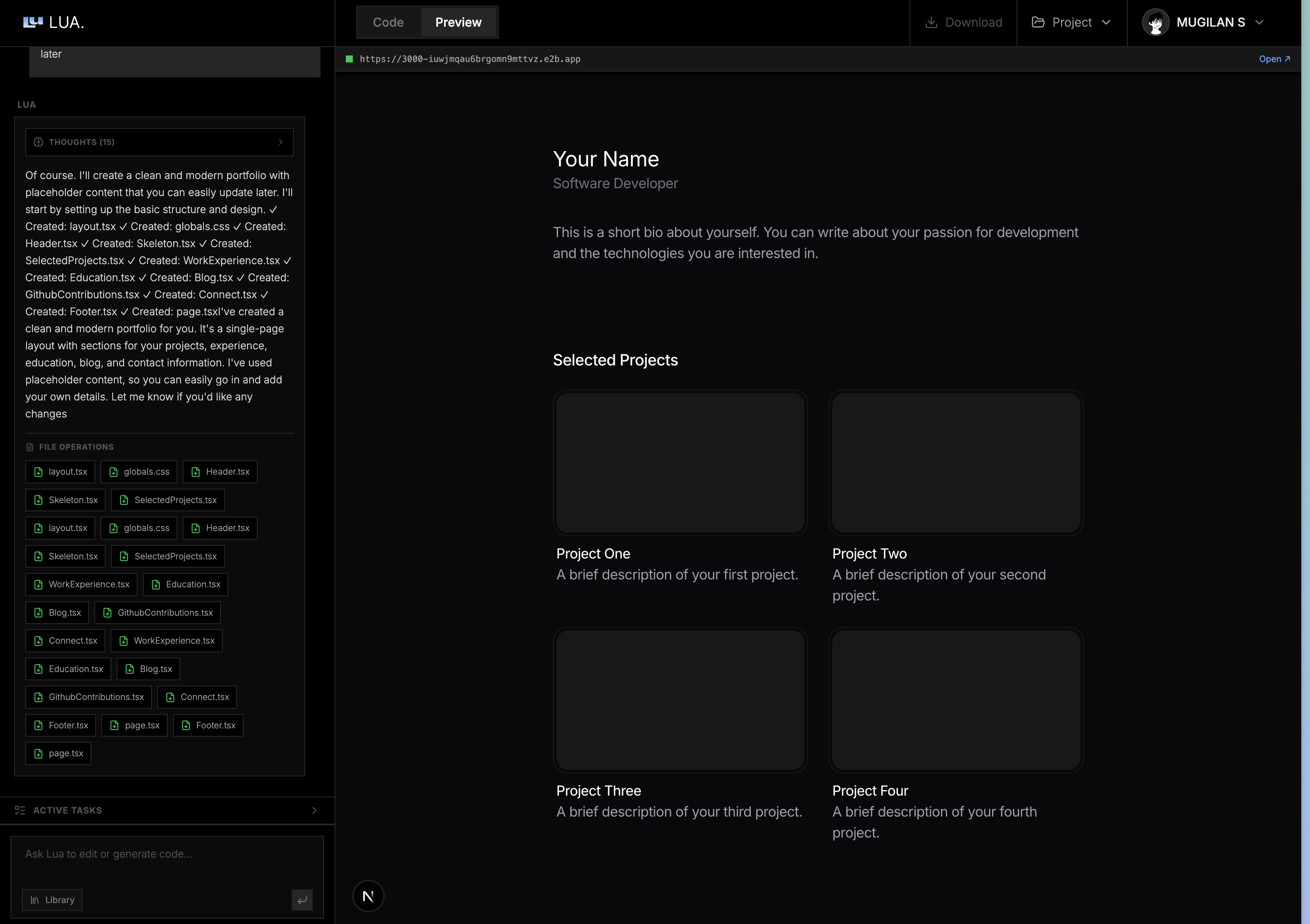Image resolution: width=1310 pixels, height=924 pixels.
Task: Click the Header.tsx file chip icon
Action: coord(196,472)
